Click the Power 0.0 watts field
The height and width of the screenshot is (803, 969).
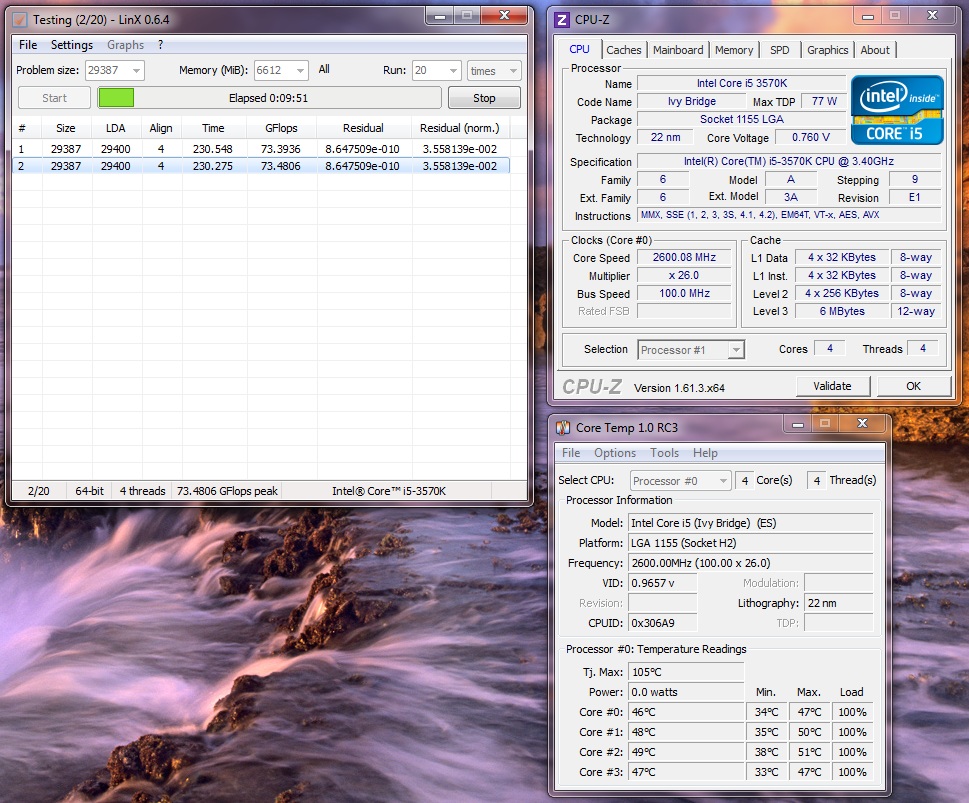coord(686,692)
